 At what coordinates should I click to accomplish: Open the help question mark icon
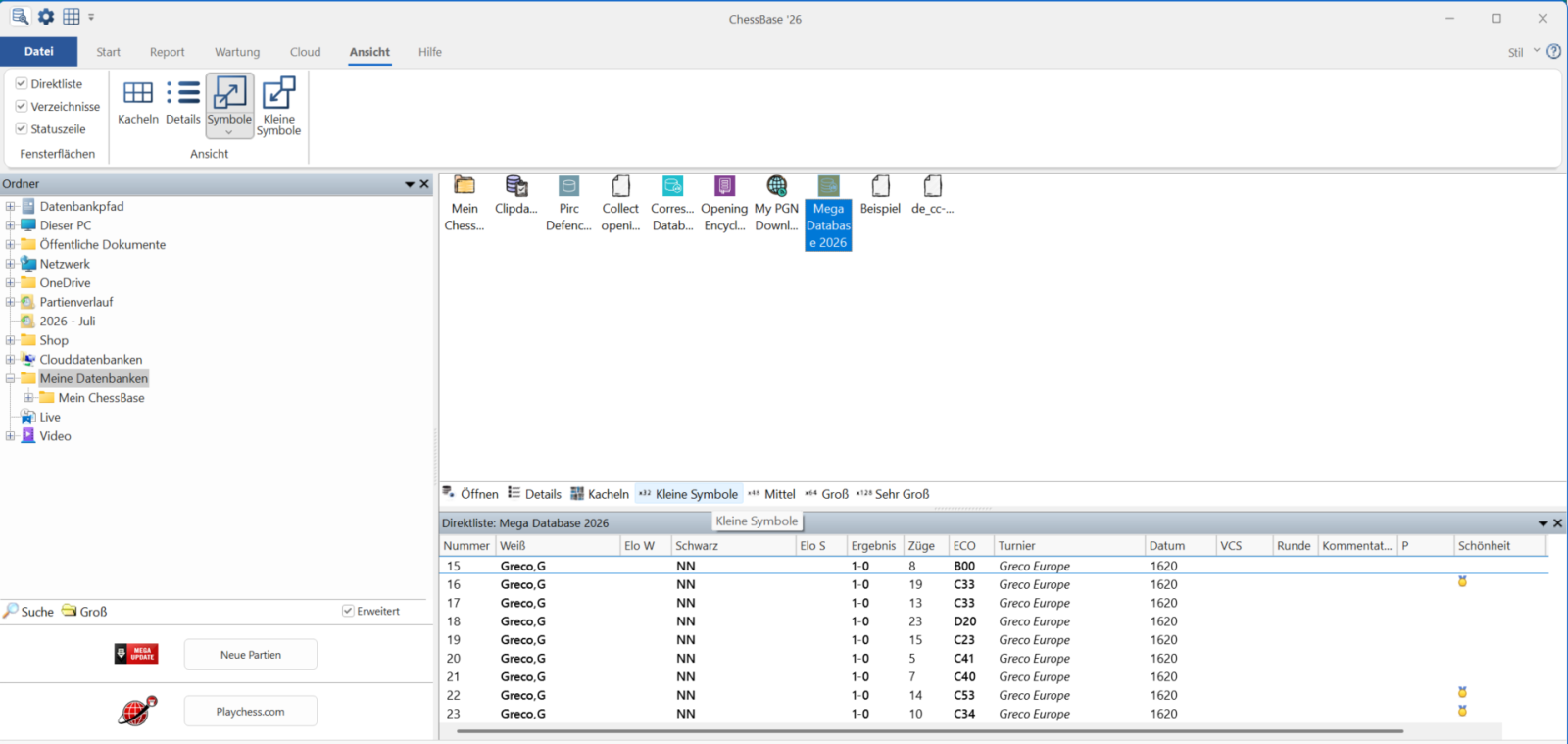[1553, 52]
